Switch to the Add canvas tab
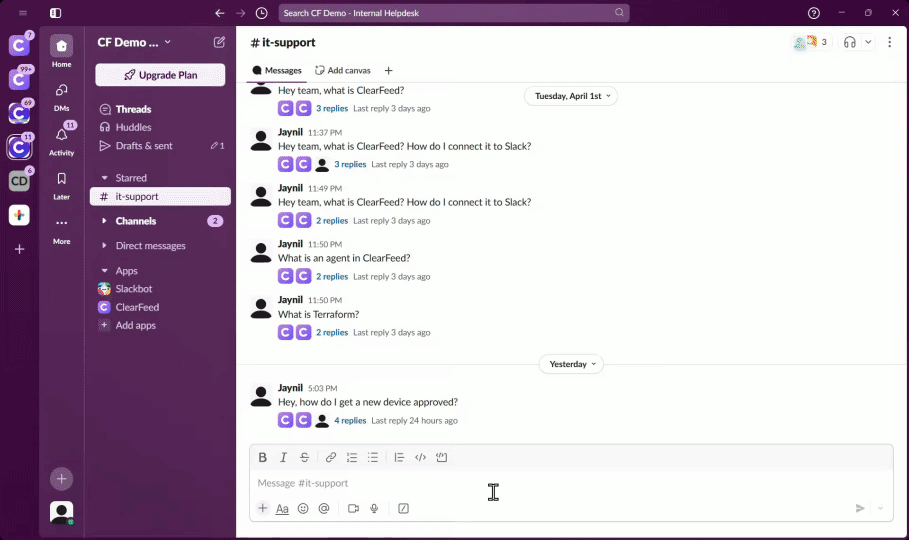This screenshot has height=540, width=909. tap(343, 70)
